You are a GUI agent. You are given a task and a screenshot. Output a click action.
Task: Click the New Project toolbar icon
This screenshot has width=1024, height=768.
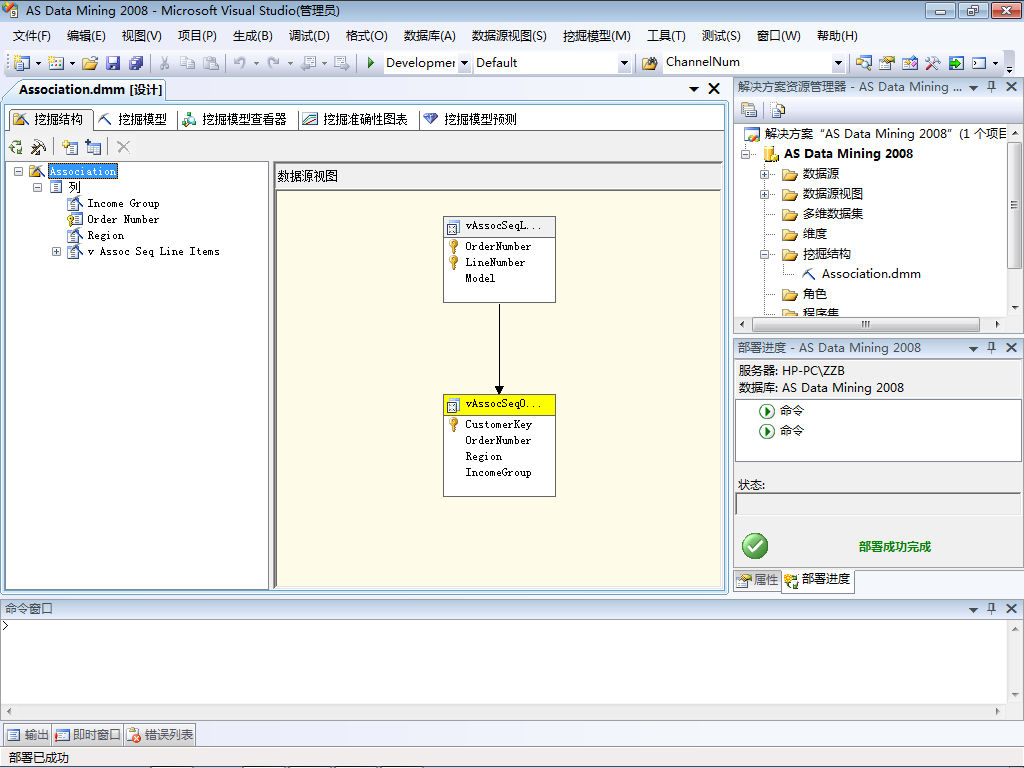(x=22, y=63)
